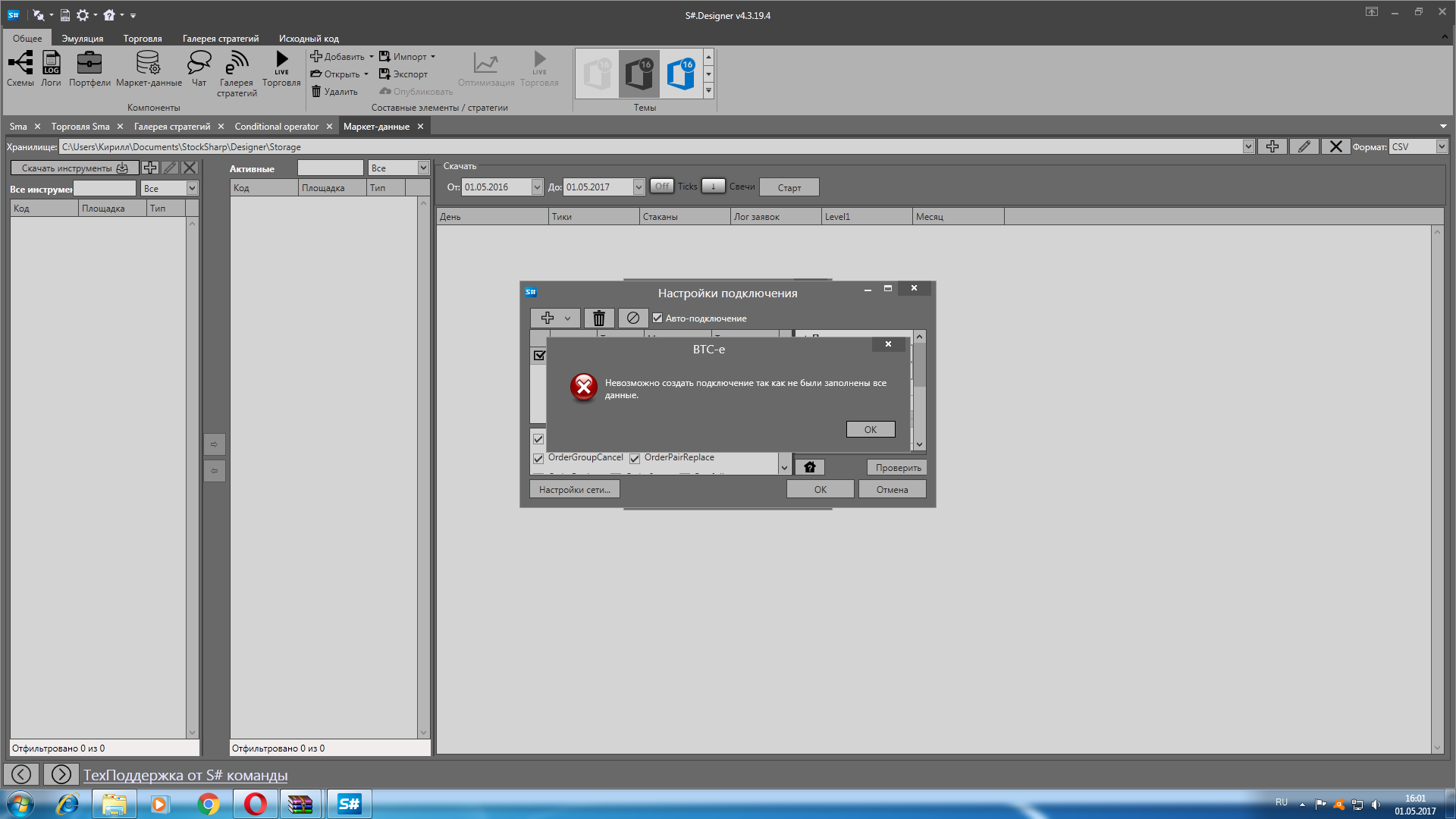
Task: Expand the Добавить dropdown arrow
Action: tap(372, 57)
